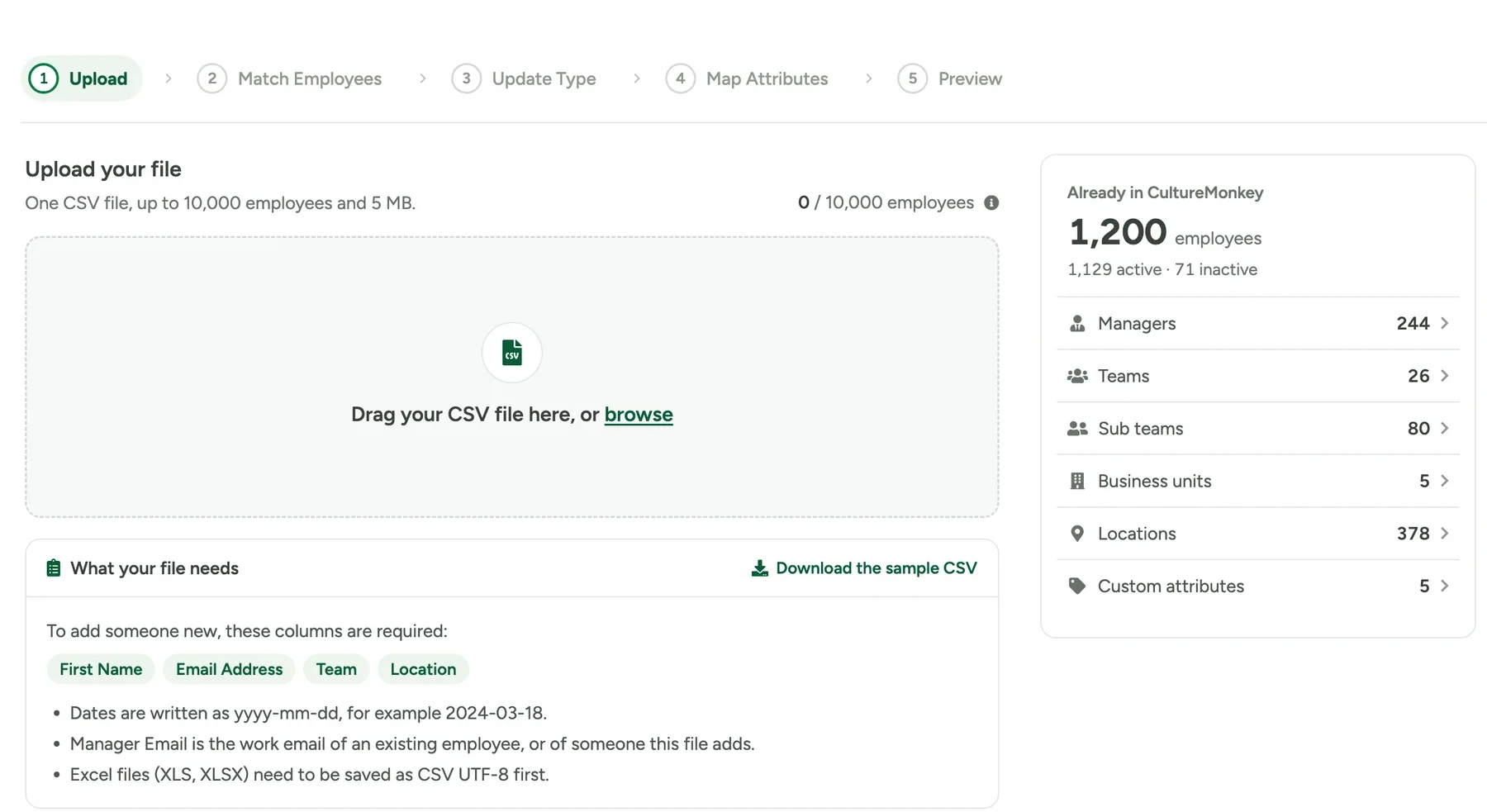The width and height of the screenshot is (1487, 812).
Task: Go to the Upload step
Action: 82,78
